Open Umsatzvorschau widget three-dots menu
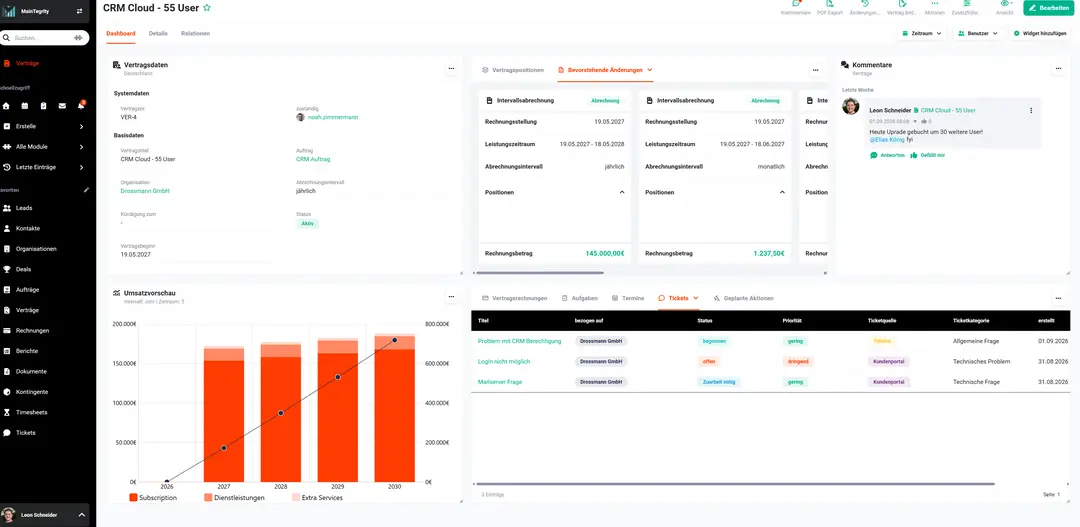Viewport: 1080px width, 527px height. point(451,296)
